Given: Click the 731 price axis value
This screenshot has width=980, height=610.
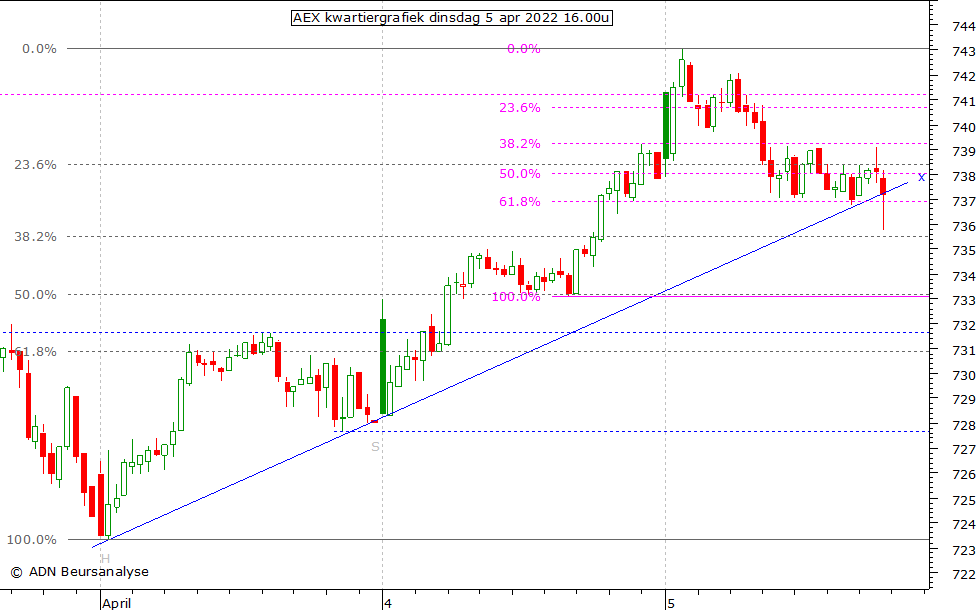Looking at the screenshot, I should coord(964,351).
